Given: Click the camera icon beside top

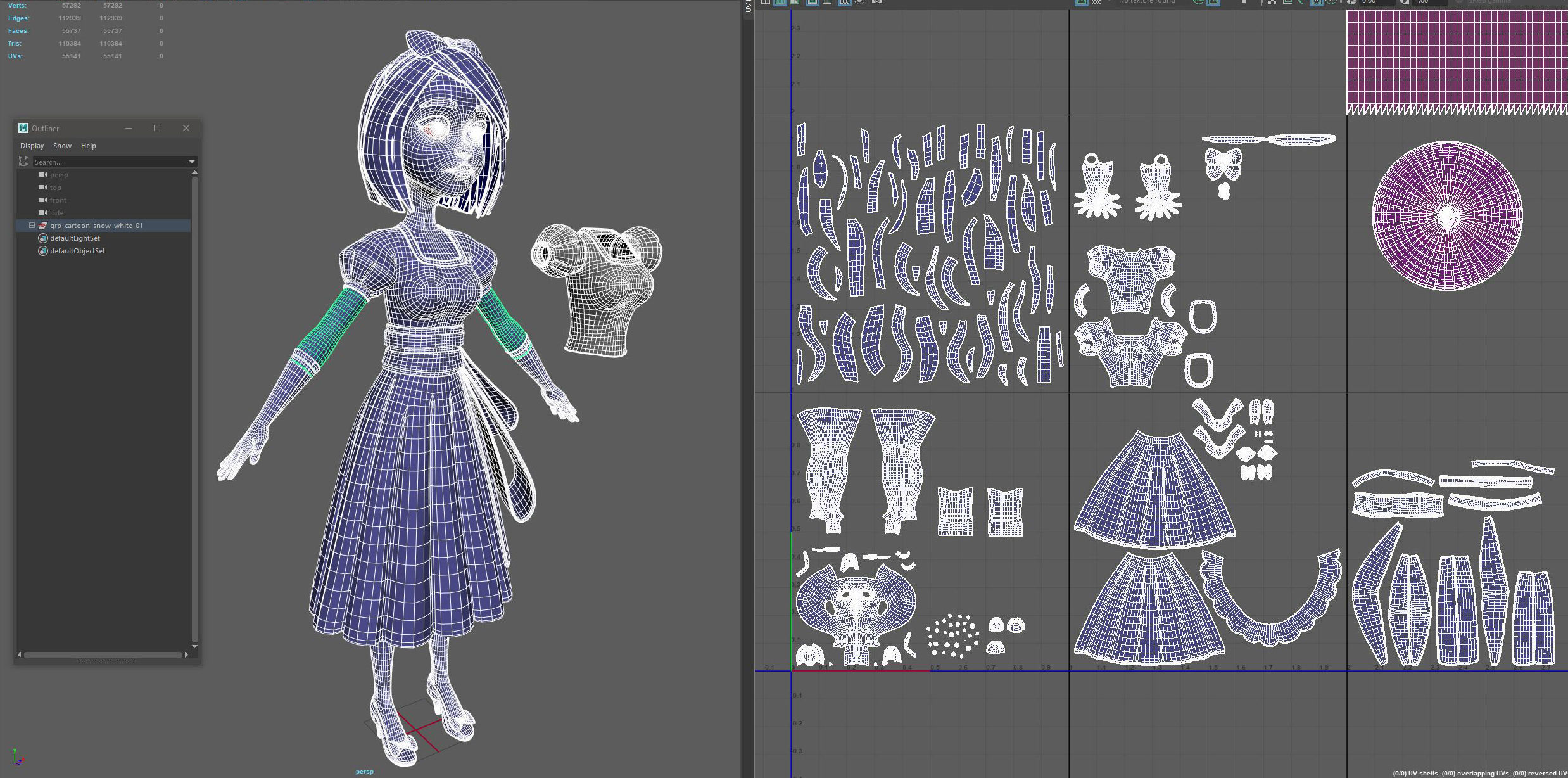Looking at the screenshot, I should [x=43, y=188].
